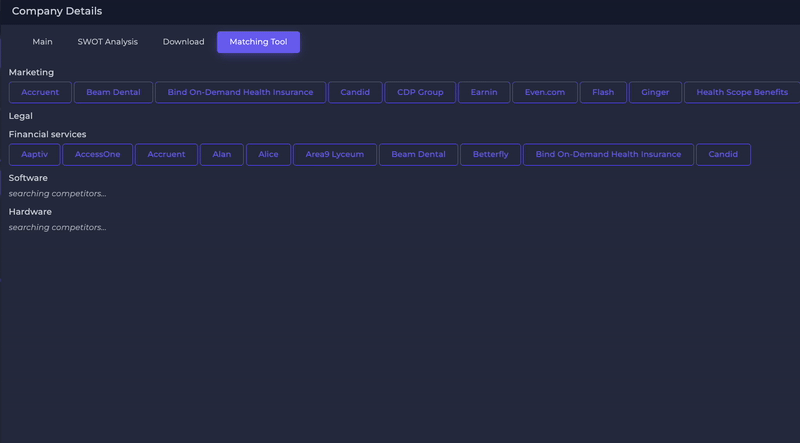Click the Legal section heading
The height and width of the screenshot is (443, 800).
pyautogui.click(x=20, y=116)
